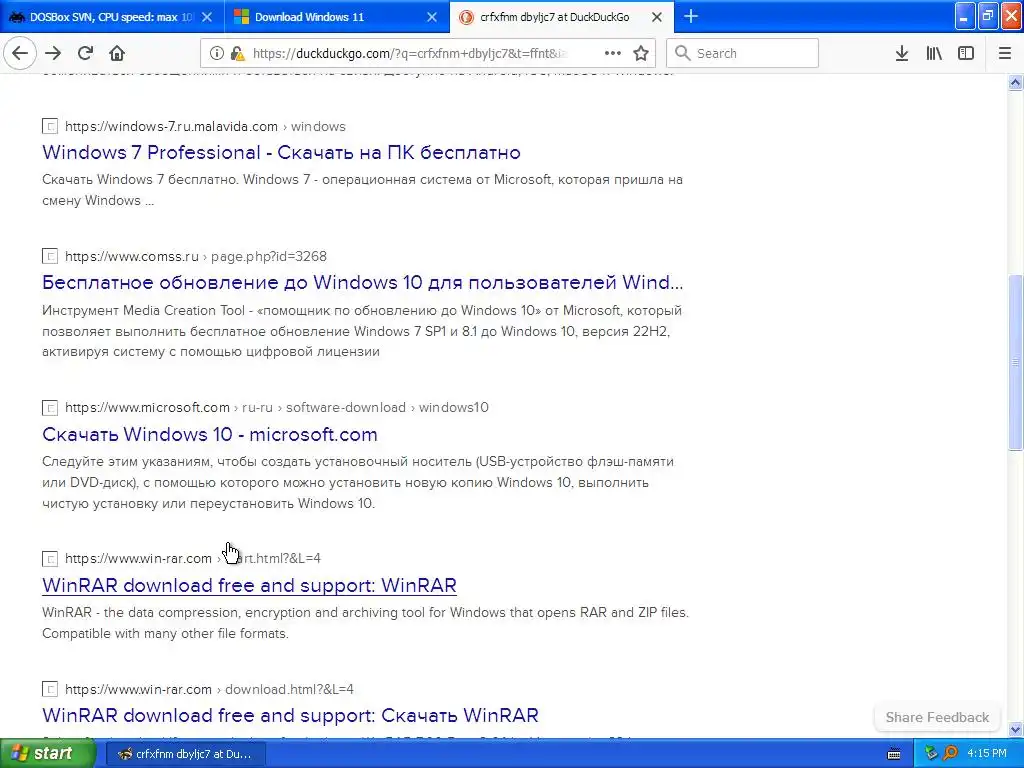Viewport: 1024px width, 768px height.
Task: Switch to Download Windows 11 tab
Action: (337, 17)
